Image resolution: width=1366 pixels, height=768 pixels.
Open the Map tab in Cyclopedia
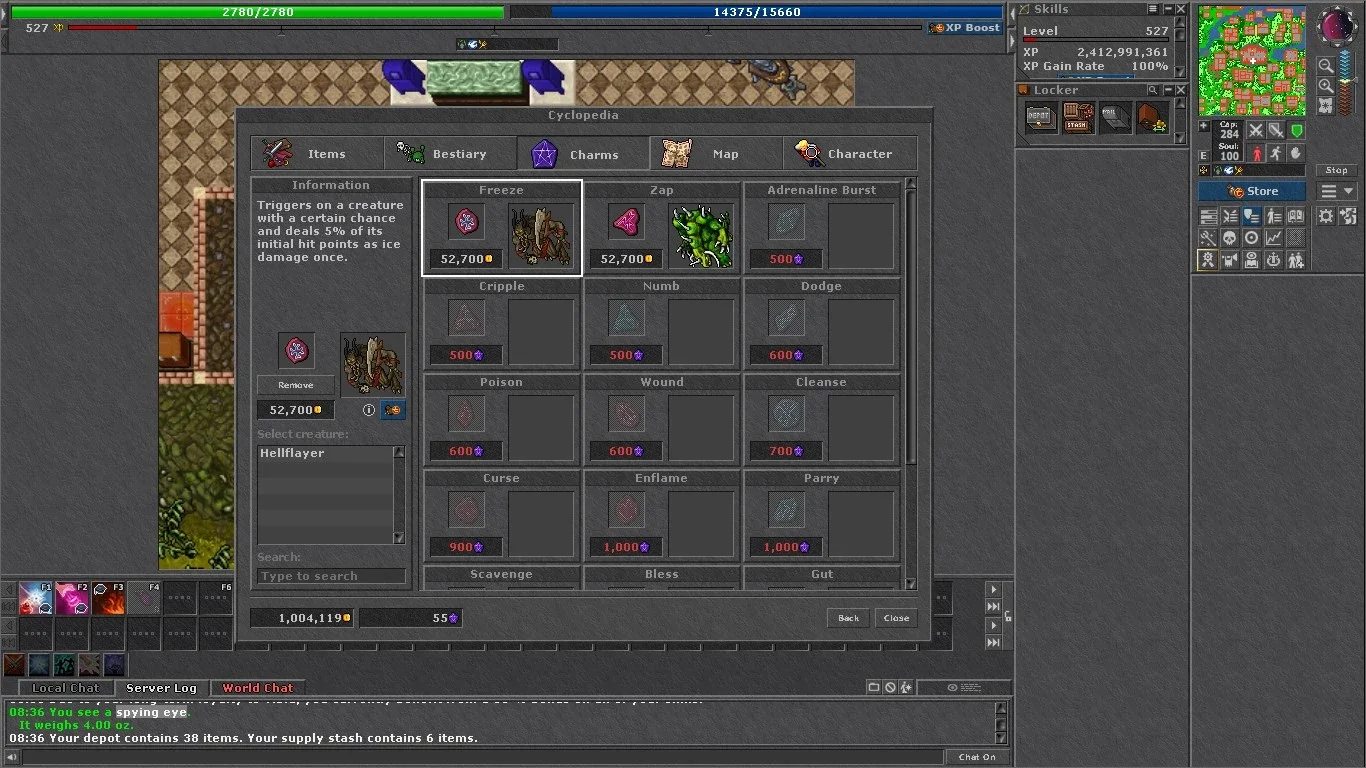[x=716, y=154]
